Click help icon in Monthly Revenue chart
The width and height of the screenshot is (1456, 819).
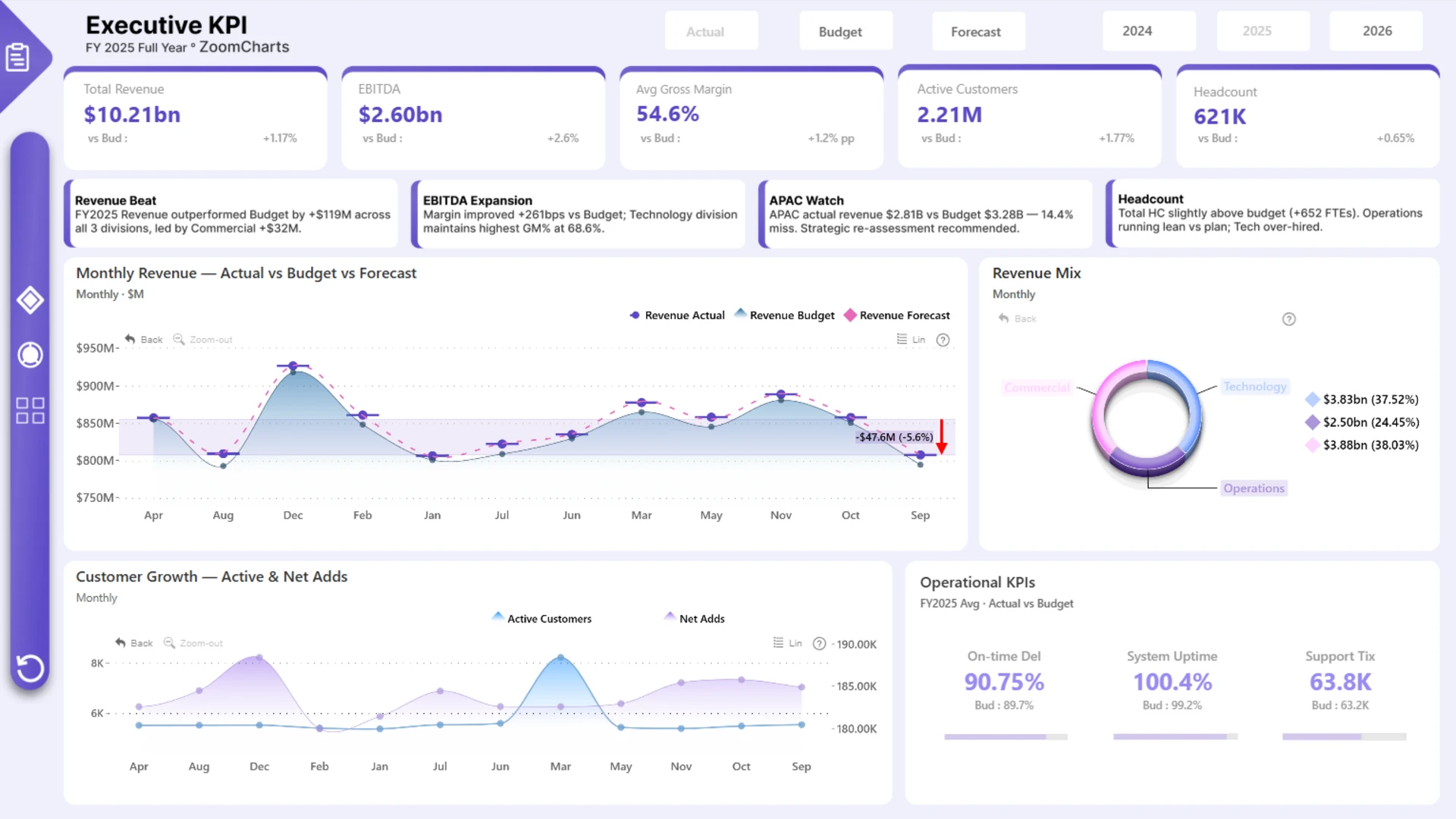pyautogui.click(x=943, y=340)
